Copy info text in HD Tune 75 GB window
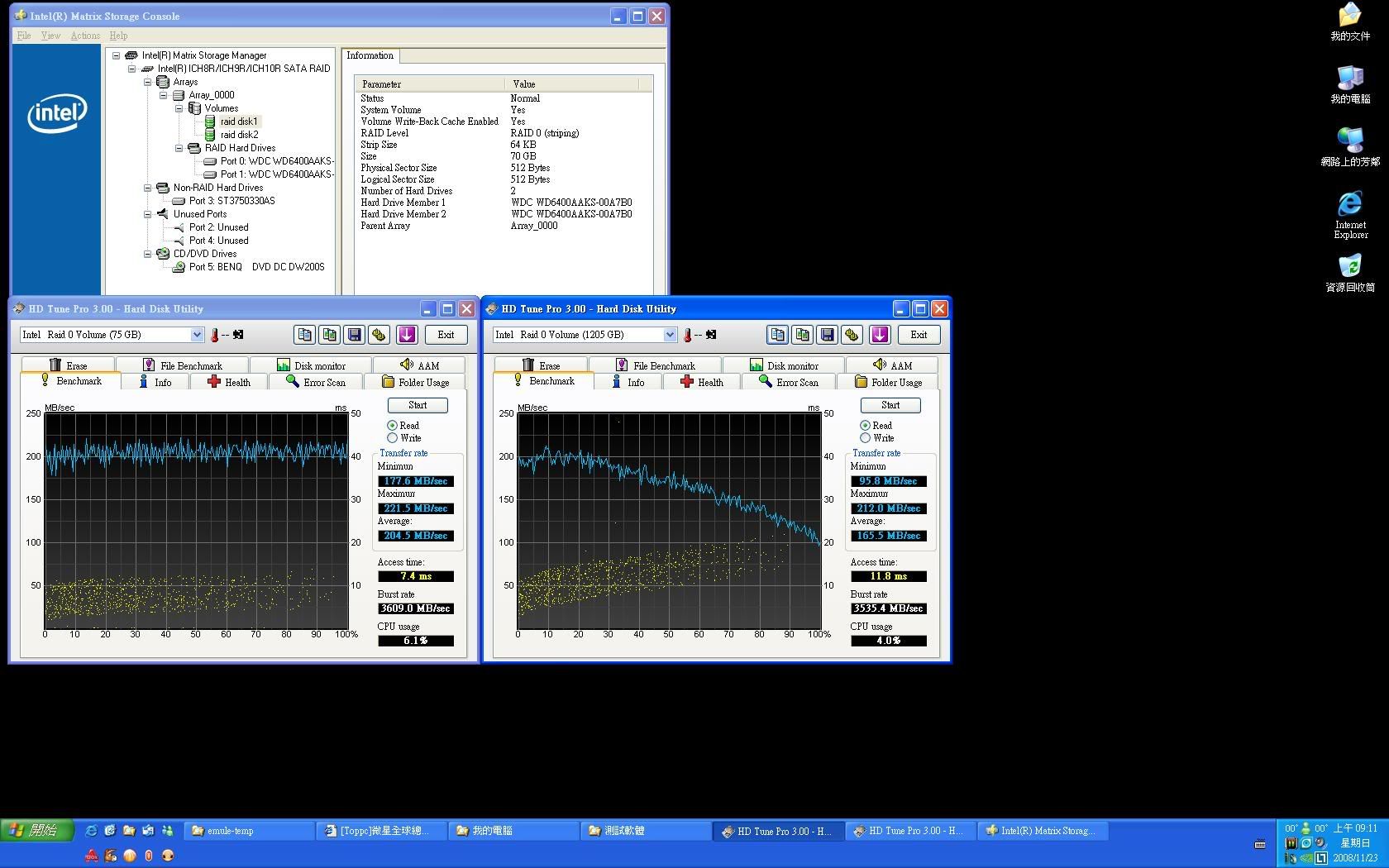Image resolution: width=1389 pixels, height=868 pixels. 304,335
